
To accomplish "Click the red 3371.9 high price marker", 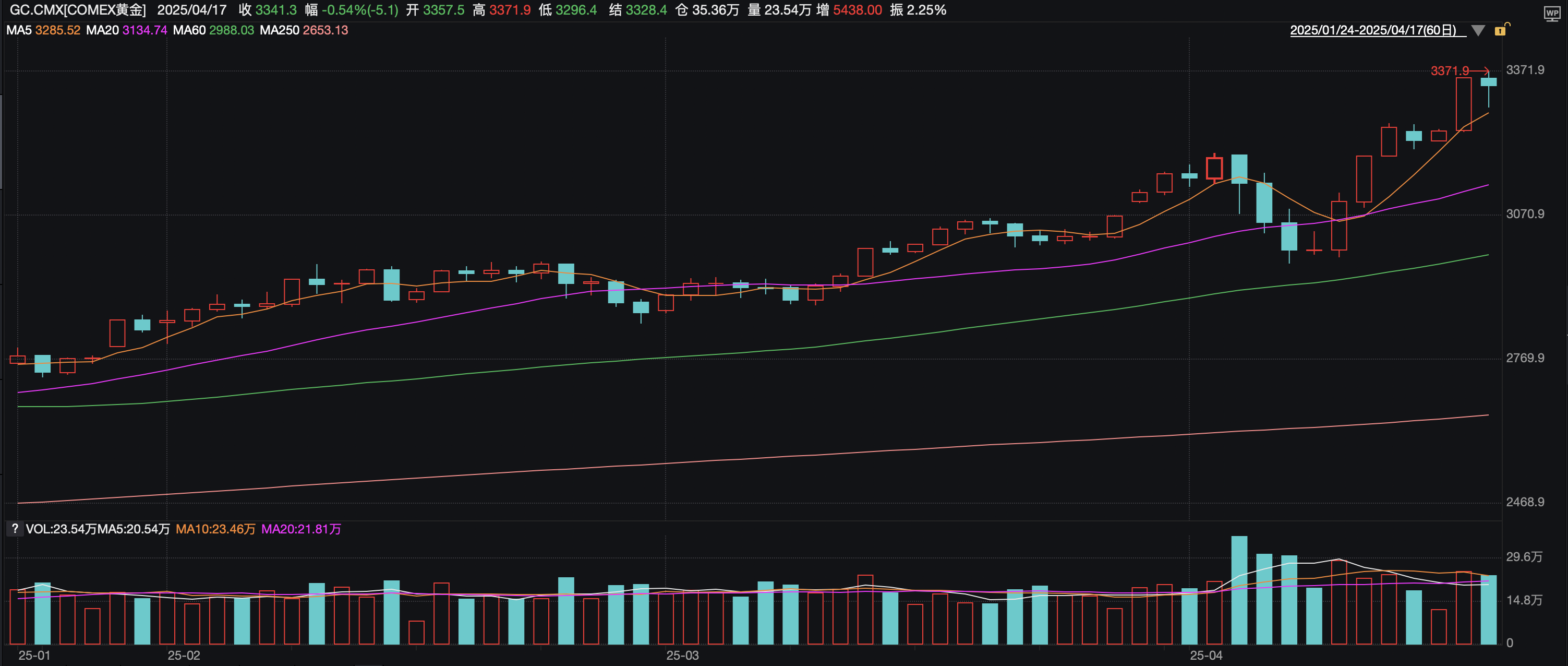I will pos(1449,70).
